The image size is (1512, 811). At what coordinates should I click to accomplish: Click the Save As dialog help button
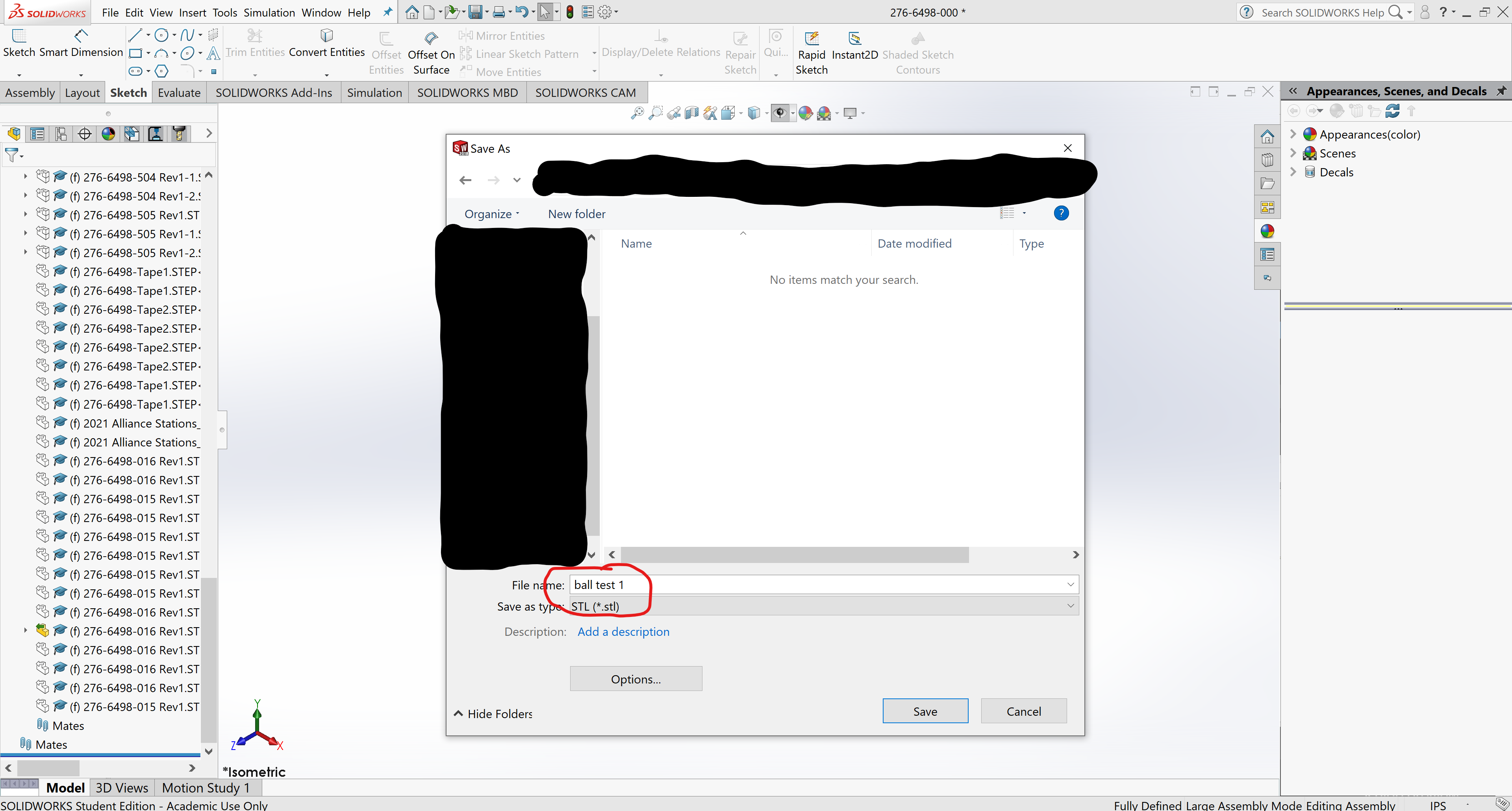click(x=1061, y=213)
